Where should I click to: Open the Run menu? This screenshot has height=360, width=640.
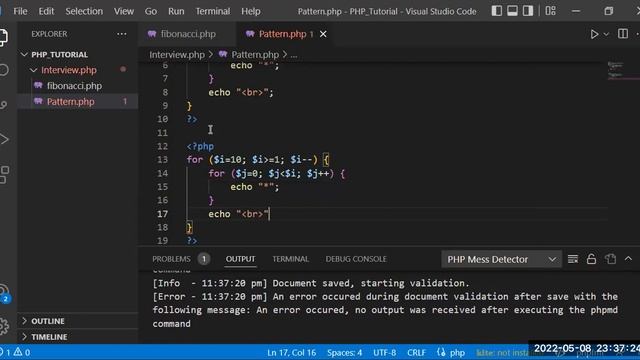point(176,11)
